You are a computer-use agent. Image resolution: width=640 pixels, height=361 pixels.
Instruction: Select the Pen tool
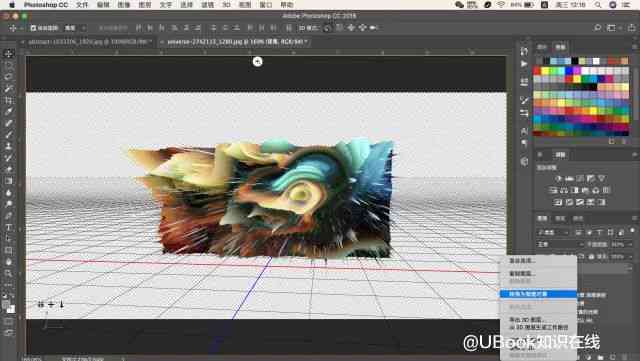pyautogui.click(x=9, y=216)
